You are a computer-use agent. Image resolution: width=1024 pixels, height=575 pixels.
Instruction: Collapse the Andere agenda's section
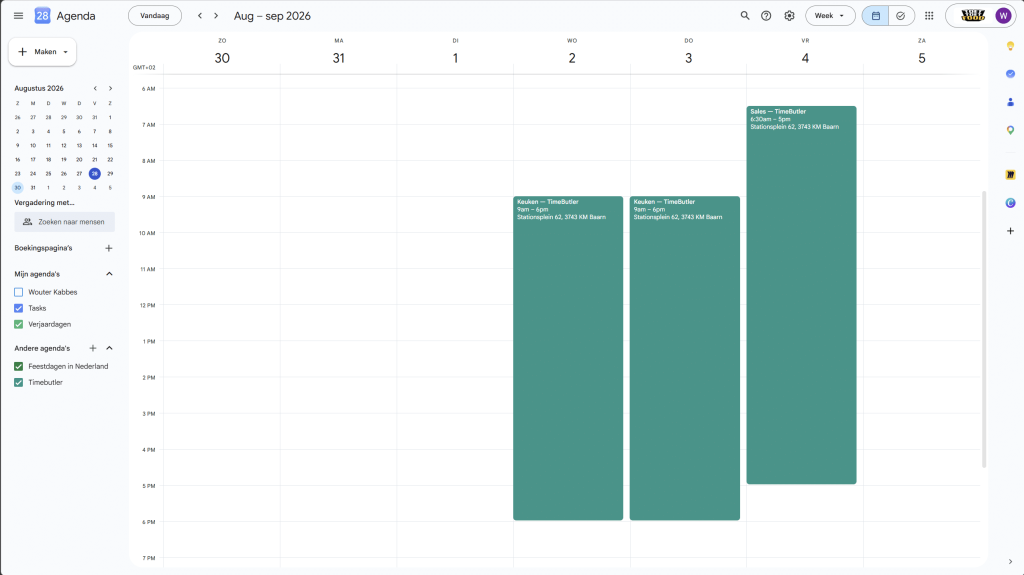(x=110, y=348)
